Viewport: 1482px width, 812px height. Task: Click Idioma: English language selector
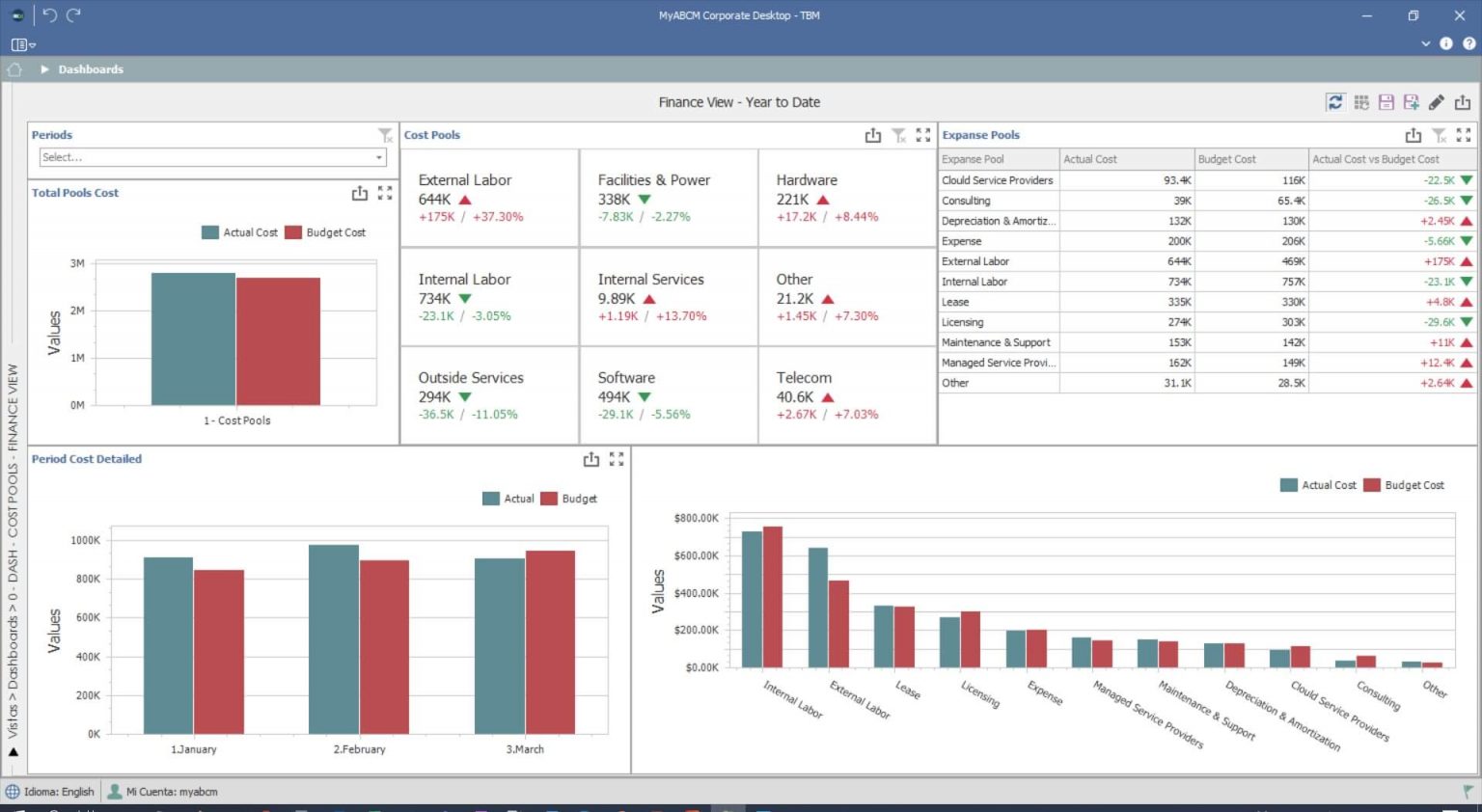pos(50,792)
